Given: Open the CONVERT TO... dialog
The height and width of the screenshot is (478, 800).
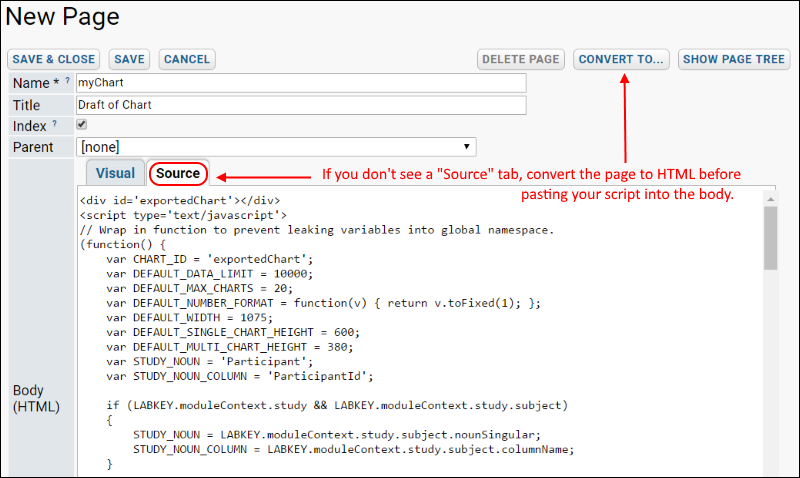Looking at the screenshot, I should pos(621,59).
